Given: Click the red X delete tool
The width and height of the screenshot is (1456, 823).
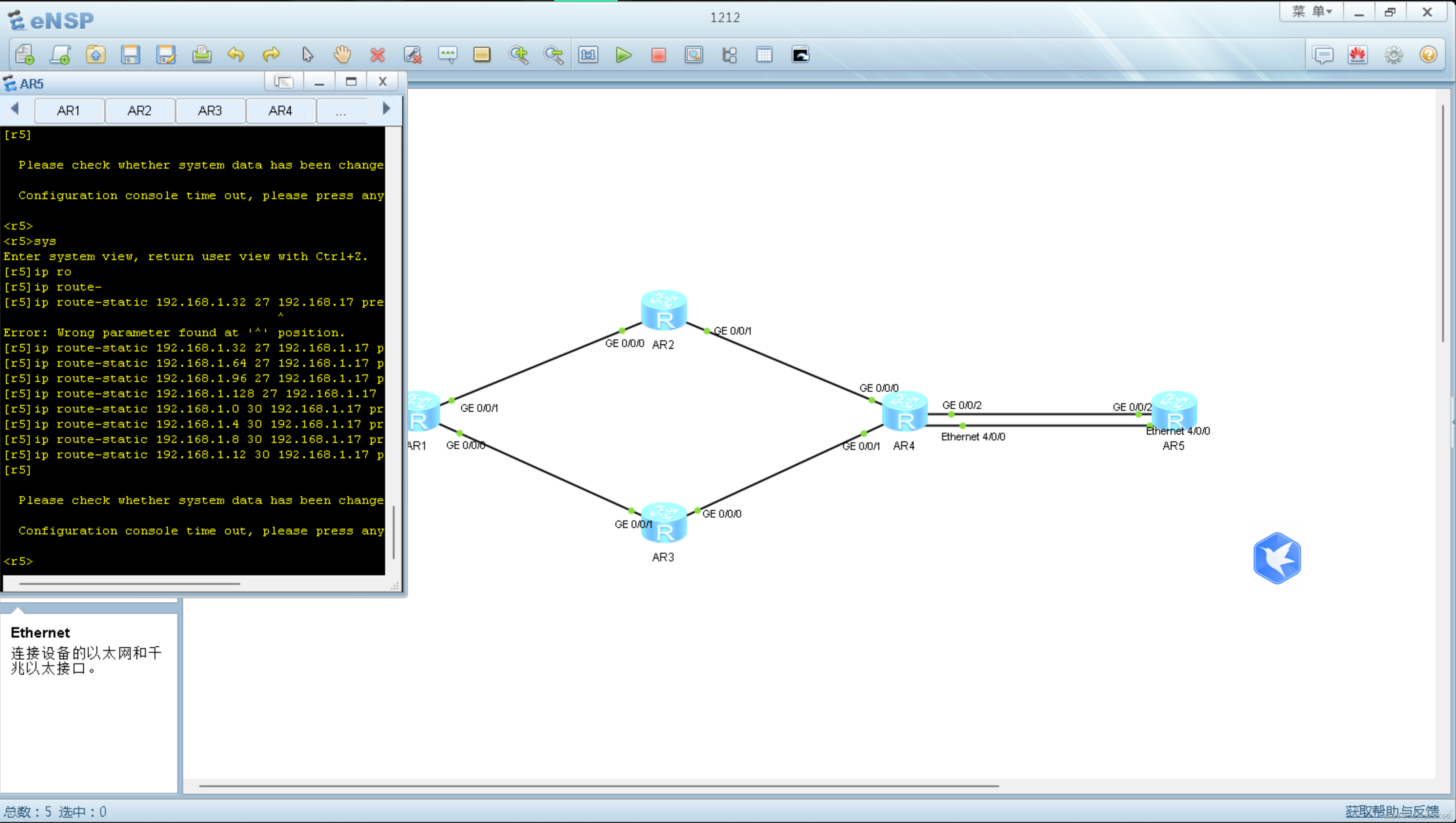Looking at the screenshot, I should pos(378,55).
